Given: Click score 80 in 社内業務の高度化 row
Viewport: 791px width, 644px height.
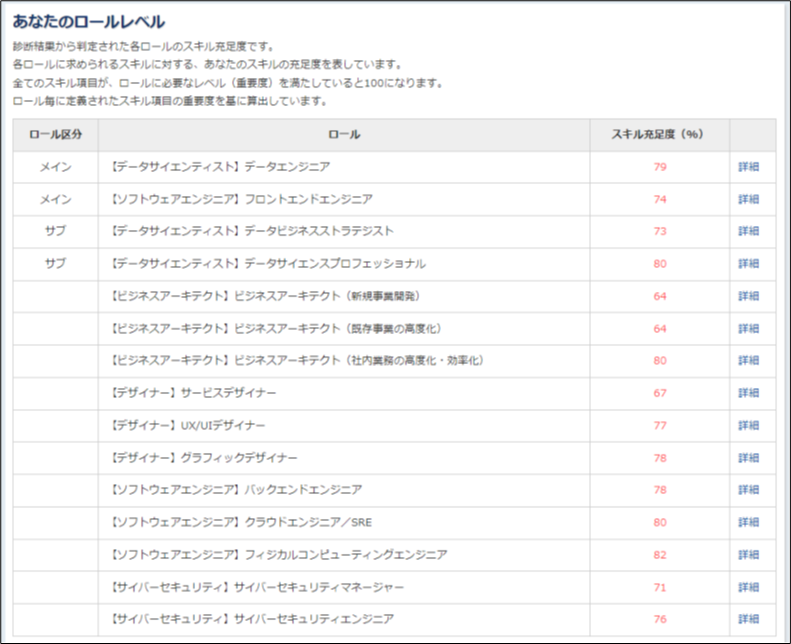Looking at the screenshot, I should click(x=660, y=361).
